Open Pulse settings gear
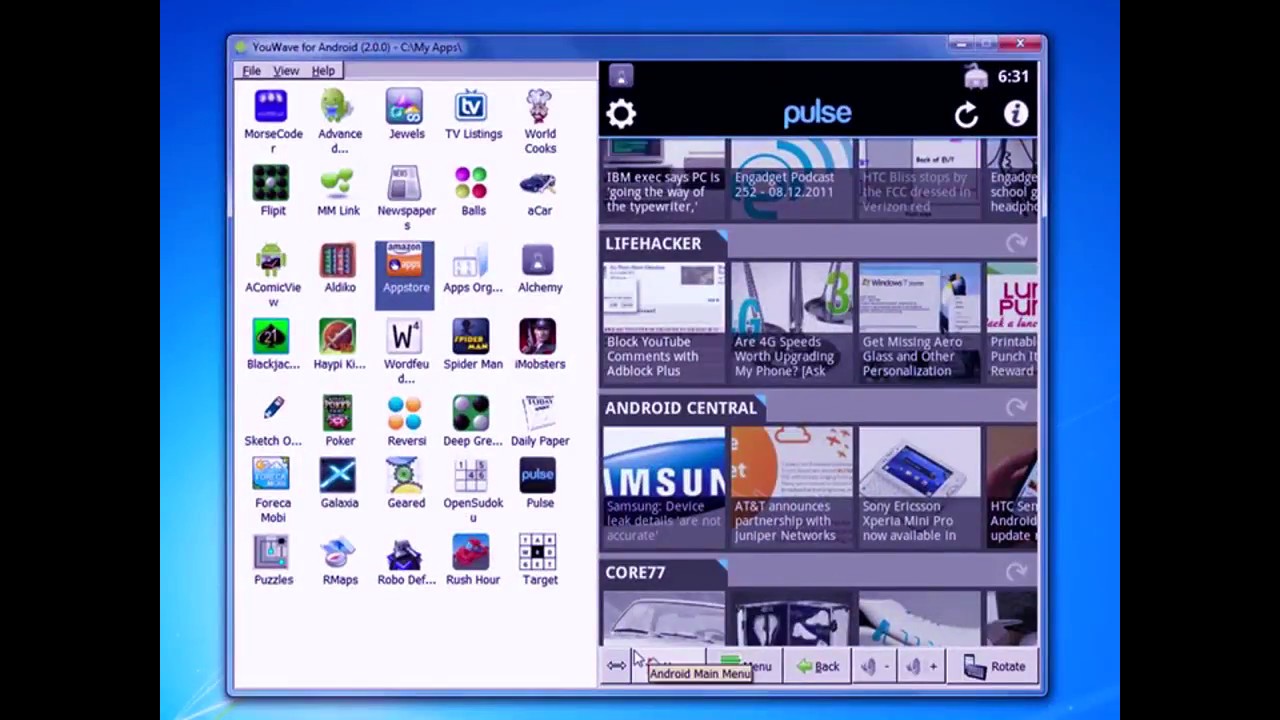 point(621,114)
